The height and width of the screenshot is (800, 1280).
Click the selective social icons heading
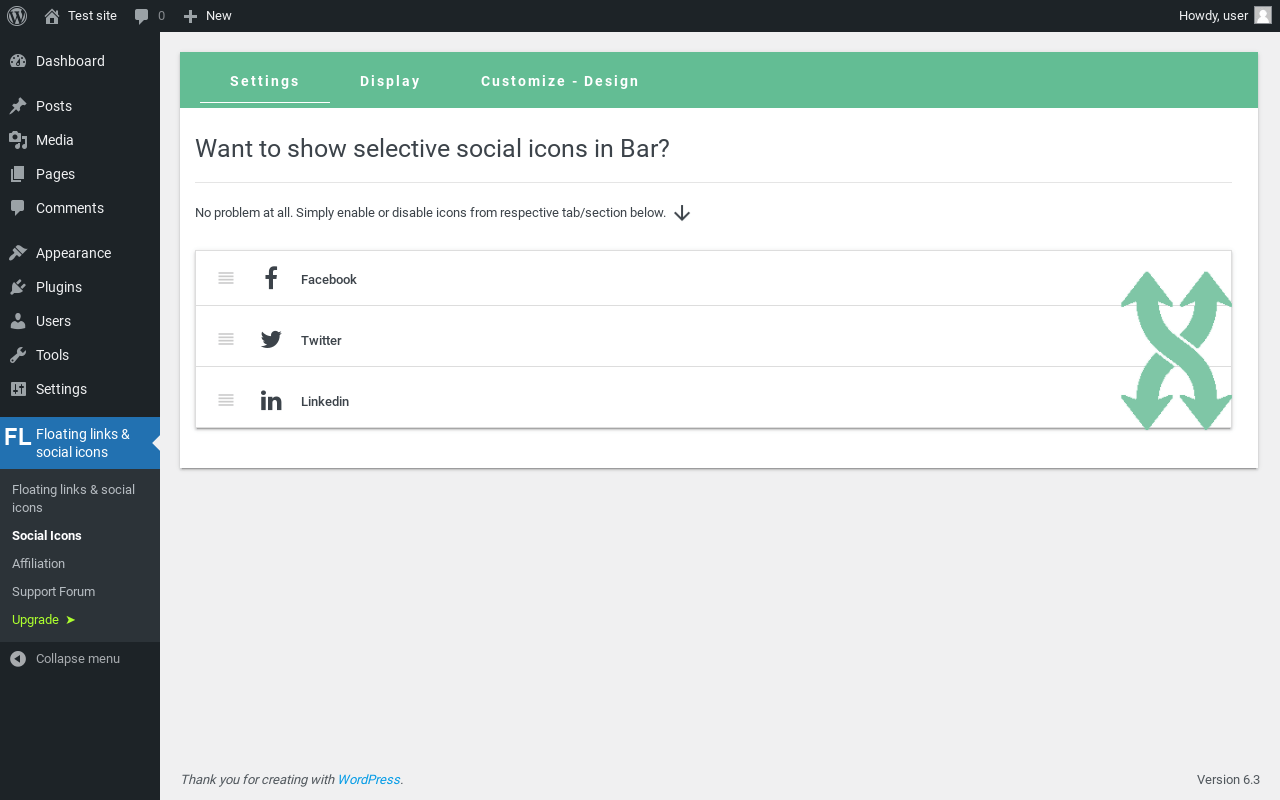(432, 148)
